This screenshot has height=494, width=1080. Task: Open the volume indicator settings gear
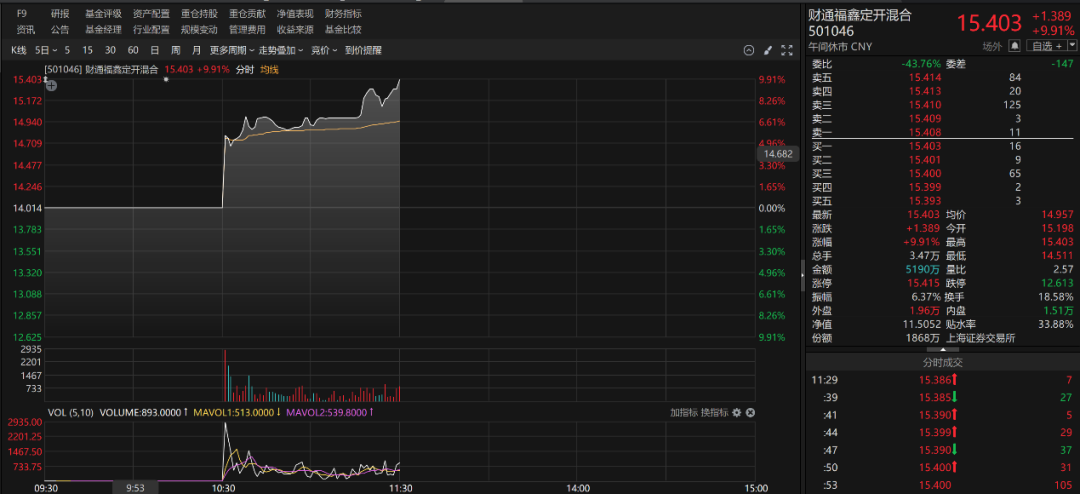coord(736,413)
